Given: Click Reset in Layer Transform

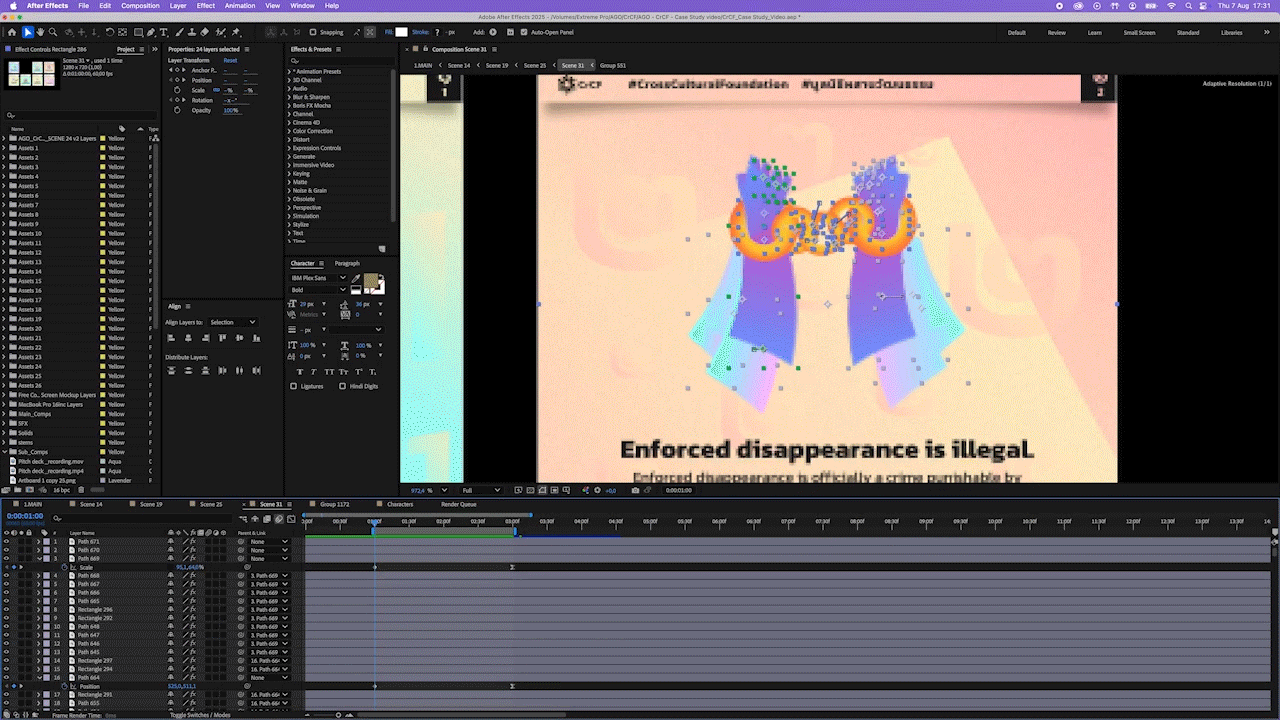Looking at the screenshot, I should tap(230, 60).
